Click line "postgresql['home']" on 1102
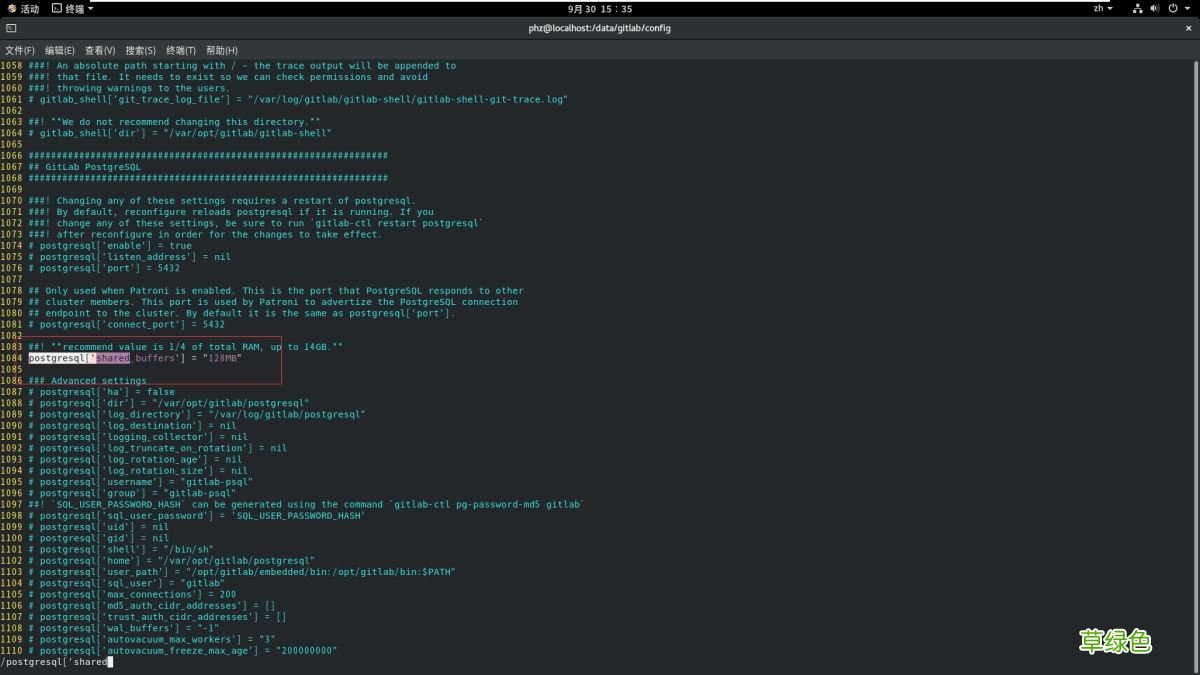 [x=171, y=560]
